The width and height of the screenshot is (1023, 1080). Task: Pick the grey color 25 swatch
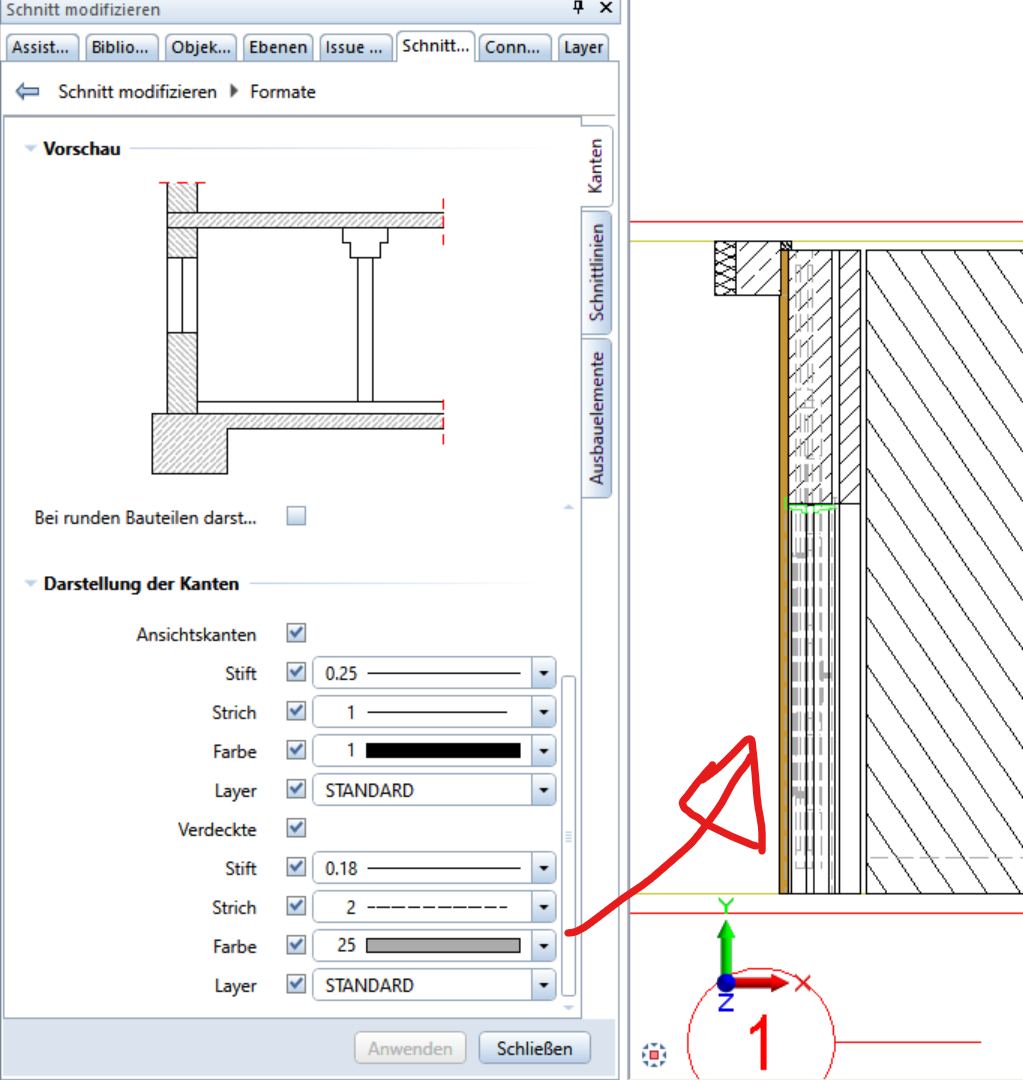(443, 947)
